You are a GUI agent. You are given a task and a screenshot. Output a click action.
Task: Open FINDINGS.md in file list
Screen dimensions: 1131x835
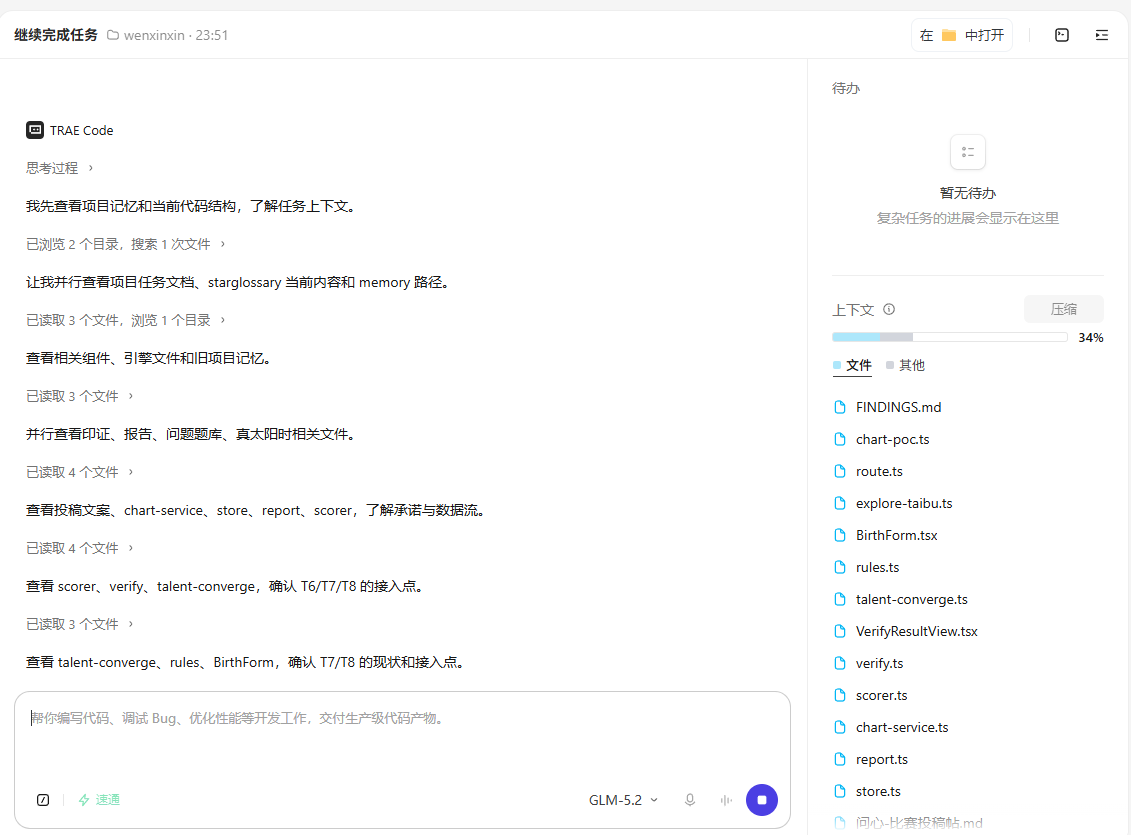(898, 407)
